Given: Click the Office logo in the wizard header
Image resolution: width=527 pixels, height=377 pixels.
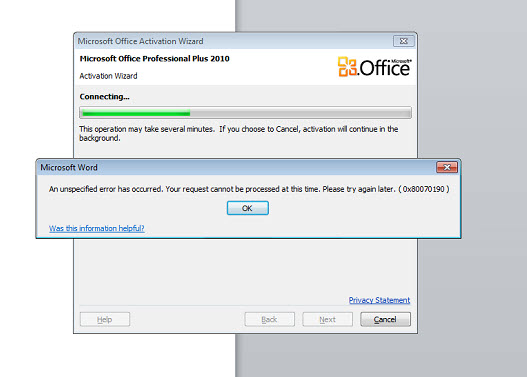Looking at the screenshot, I should (374, 67).
